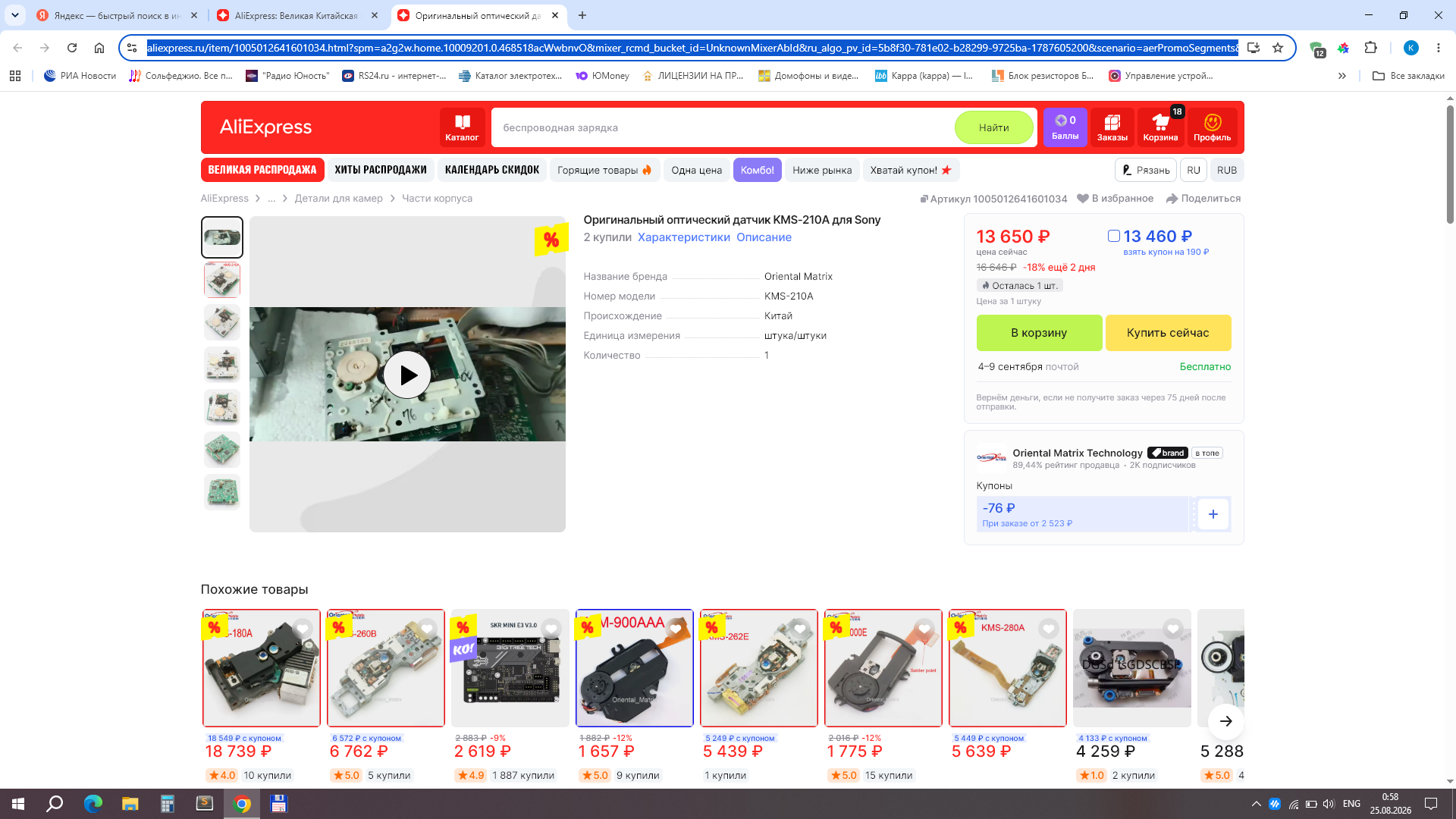1456x819 pixels.
Task: Click the AliExpress logo
Action: [x=265, y=127]
